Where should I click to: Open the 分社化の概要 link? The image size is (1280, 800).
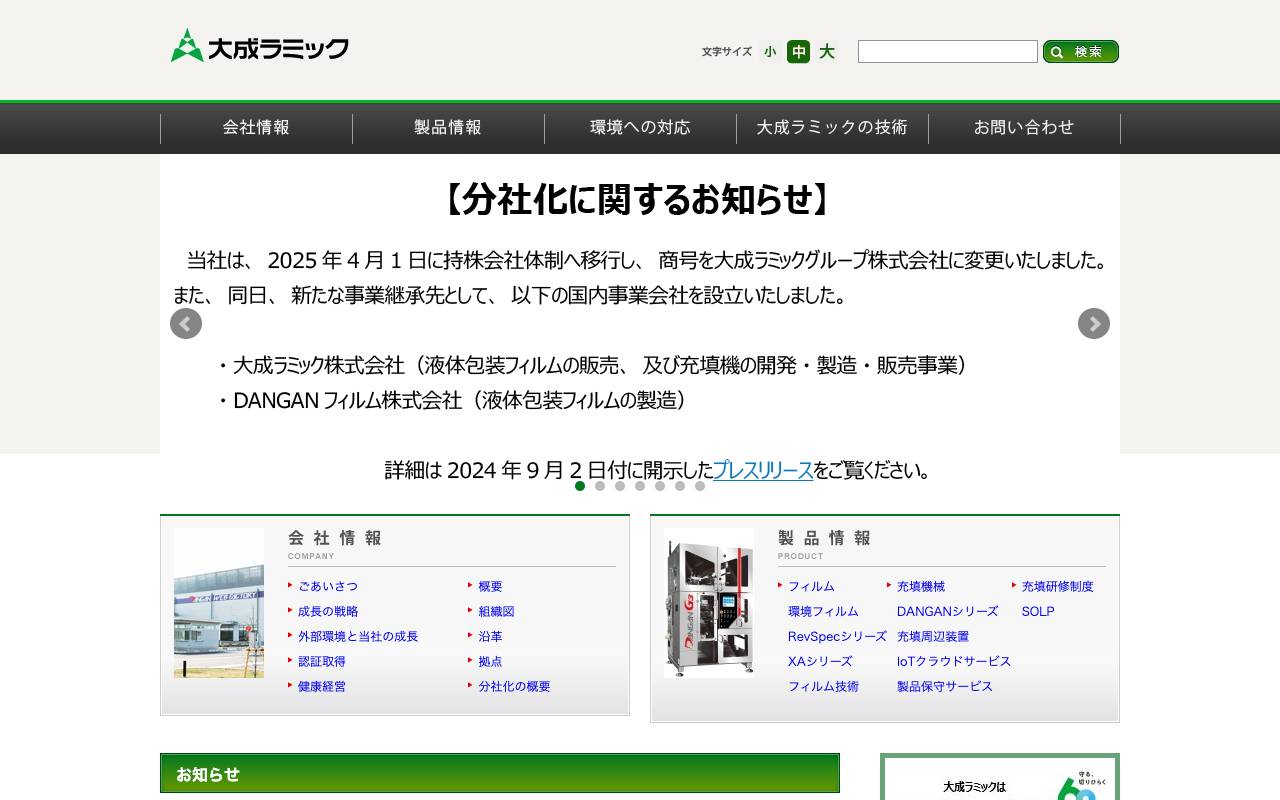pyautogui.click(x=514, y=686)
